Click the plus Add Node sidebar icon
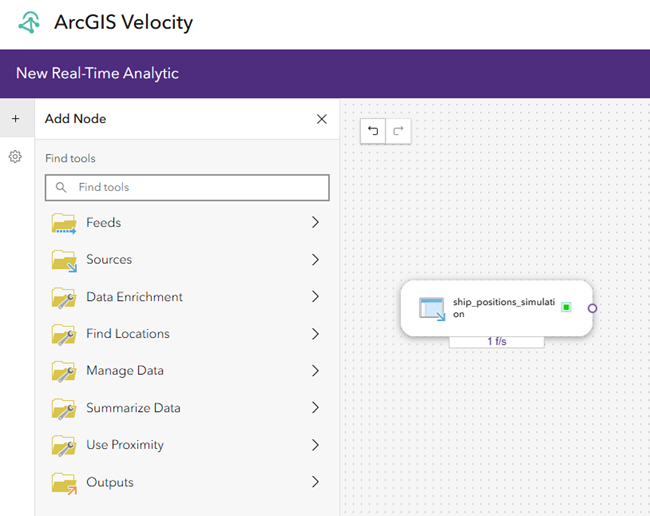 tap(16, 119)
